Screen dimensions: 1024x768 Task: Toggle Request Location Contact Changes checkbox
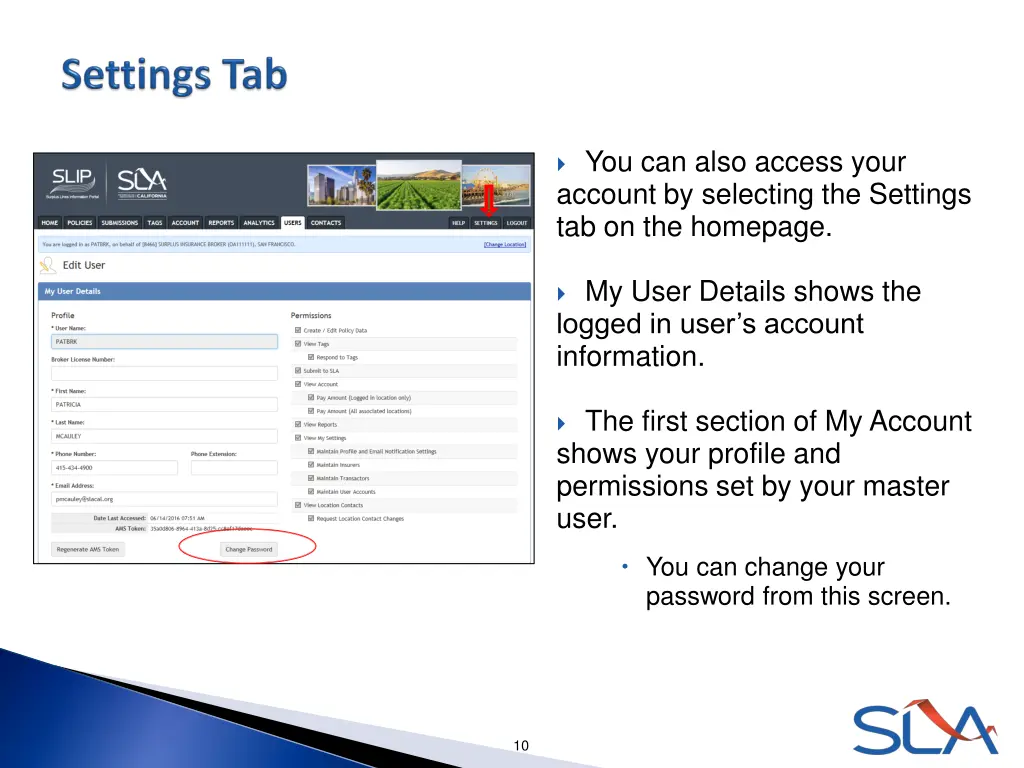pos(311,518)
